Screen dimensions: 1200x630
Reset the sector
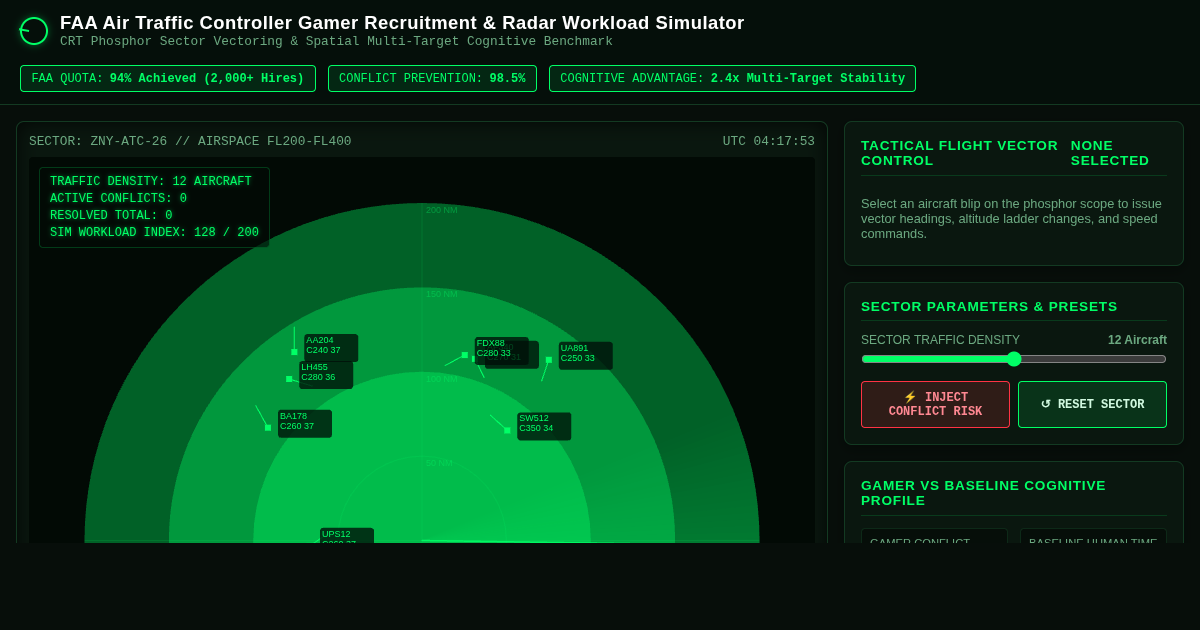pos(1092,405)
